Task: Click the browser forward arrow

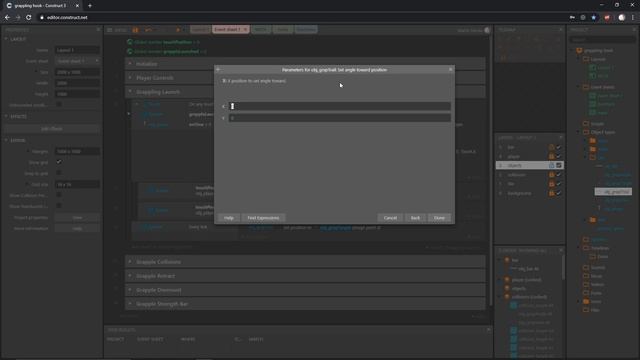Action: tap(18, 18)
